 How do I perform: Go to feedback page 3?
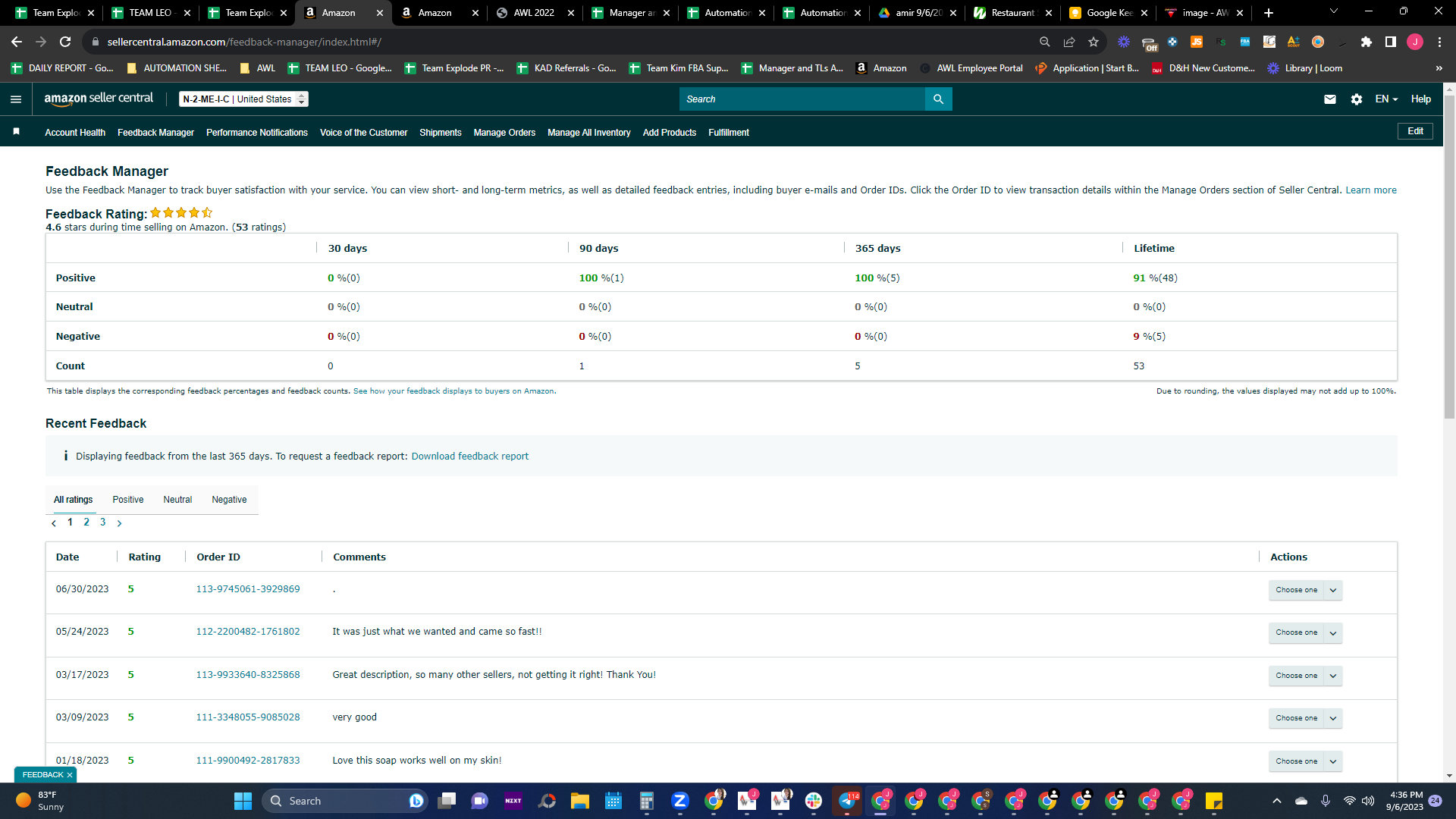click(x=103, y=522)
